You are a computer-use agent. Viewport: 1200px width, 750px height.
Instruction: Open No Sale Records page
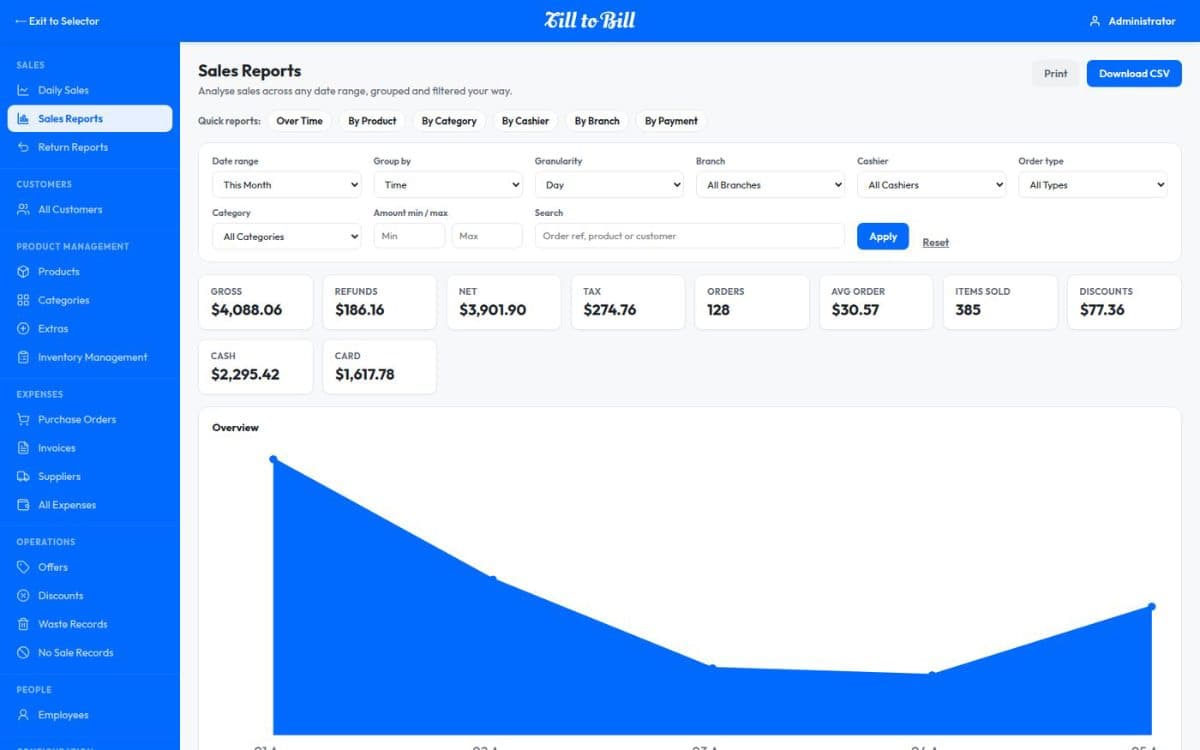[x=90, y=652]
